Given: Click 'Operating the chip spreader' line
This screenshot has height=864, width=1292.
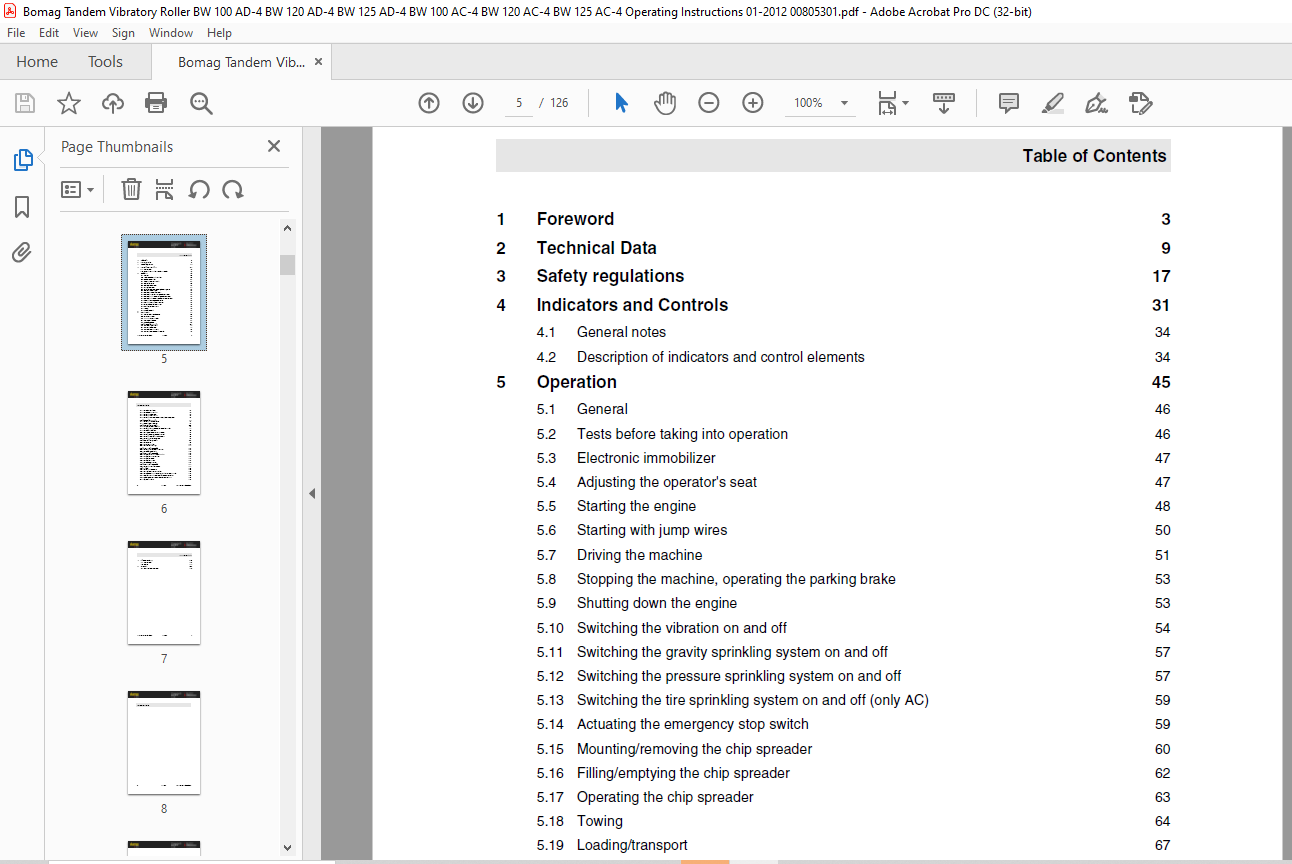Looking at the screenshot, I should [x=665, y=797].
